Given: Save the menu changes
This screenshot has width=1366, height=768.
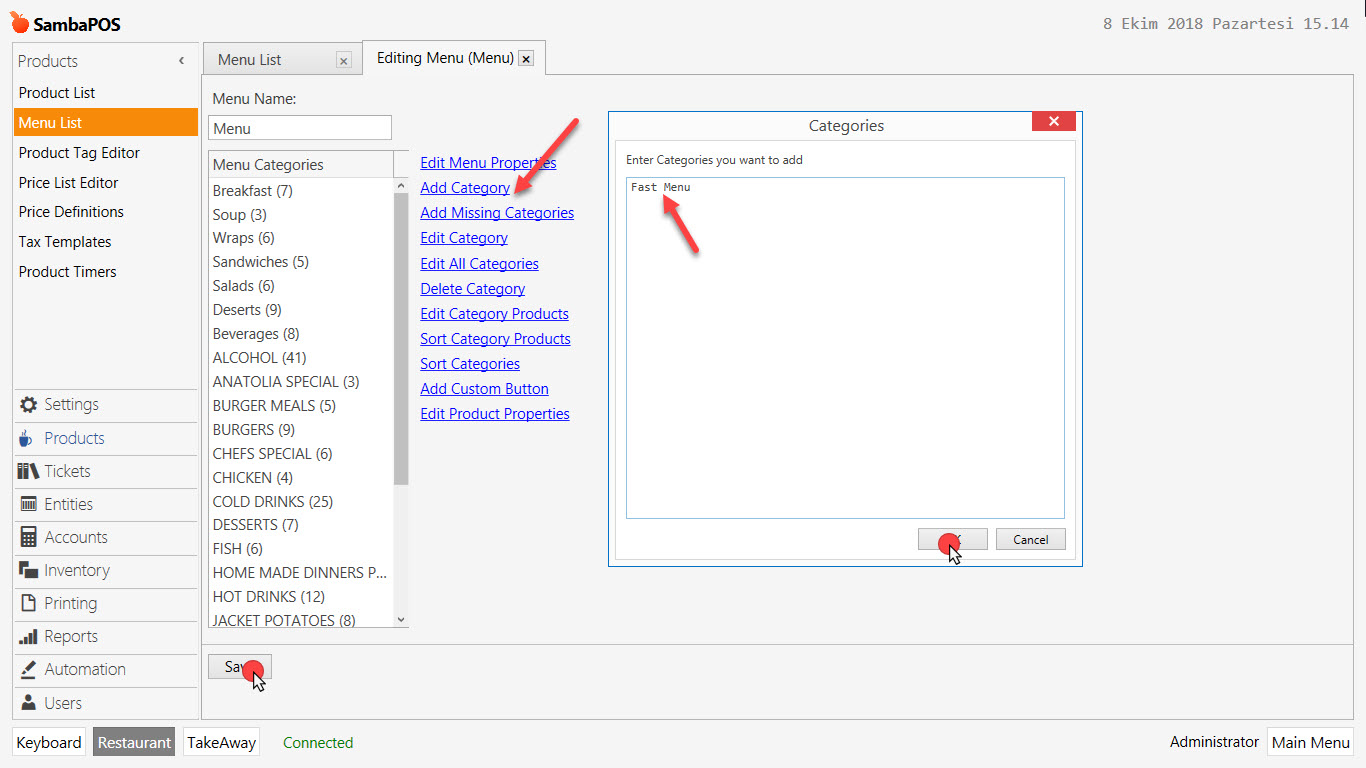Looking at the screenshot, I should 240,667.
